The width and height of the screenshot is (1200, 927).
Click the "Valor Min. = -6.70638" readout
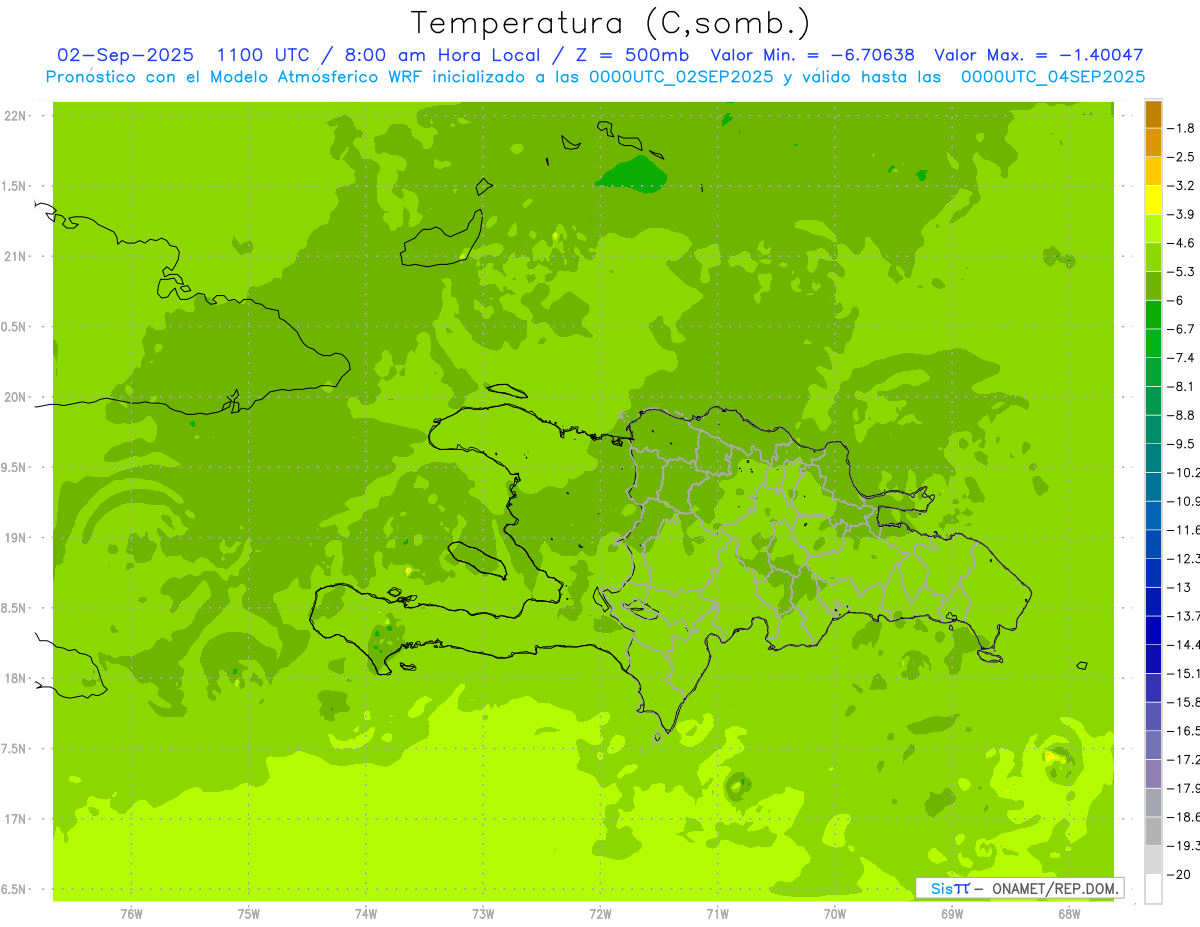coord(812,56)
